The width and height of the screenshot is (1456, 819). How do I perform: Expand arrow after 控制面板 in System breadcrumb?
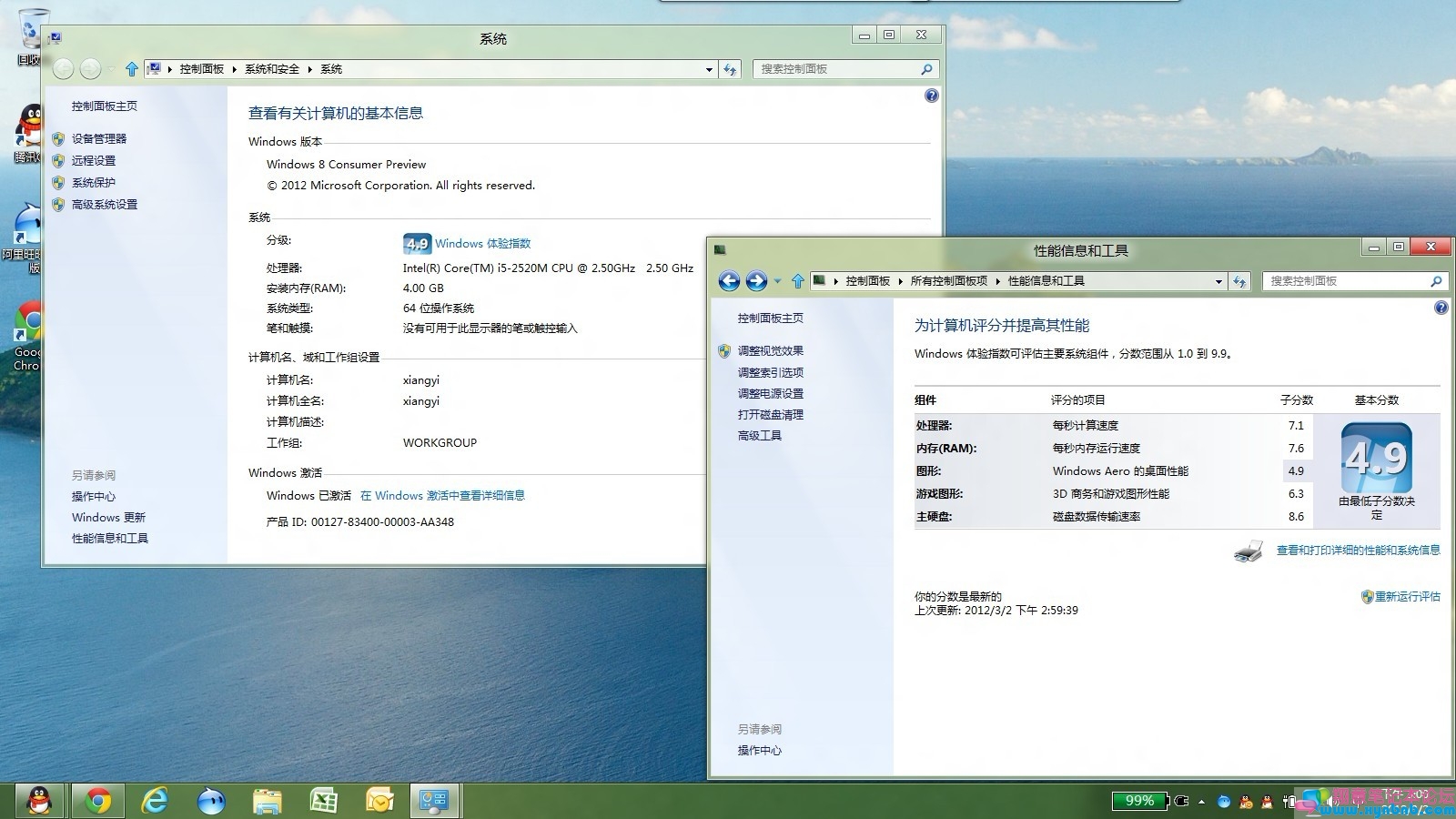(234, 69)
